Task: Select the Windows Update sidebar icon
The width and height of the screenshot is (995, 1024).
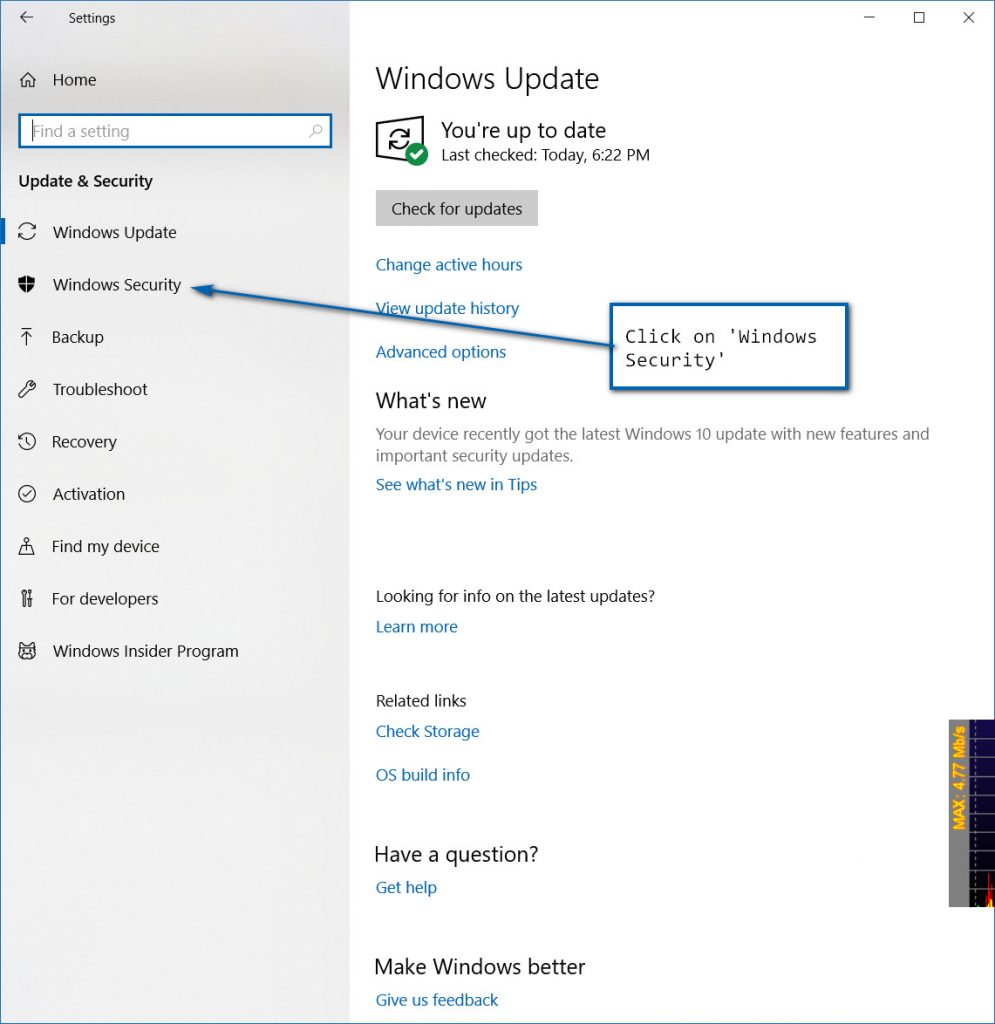Action: click(x=27, y=232)
